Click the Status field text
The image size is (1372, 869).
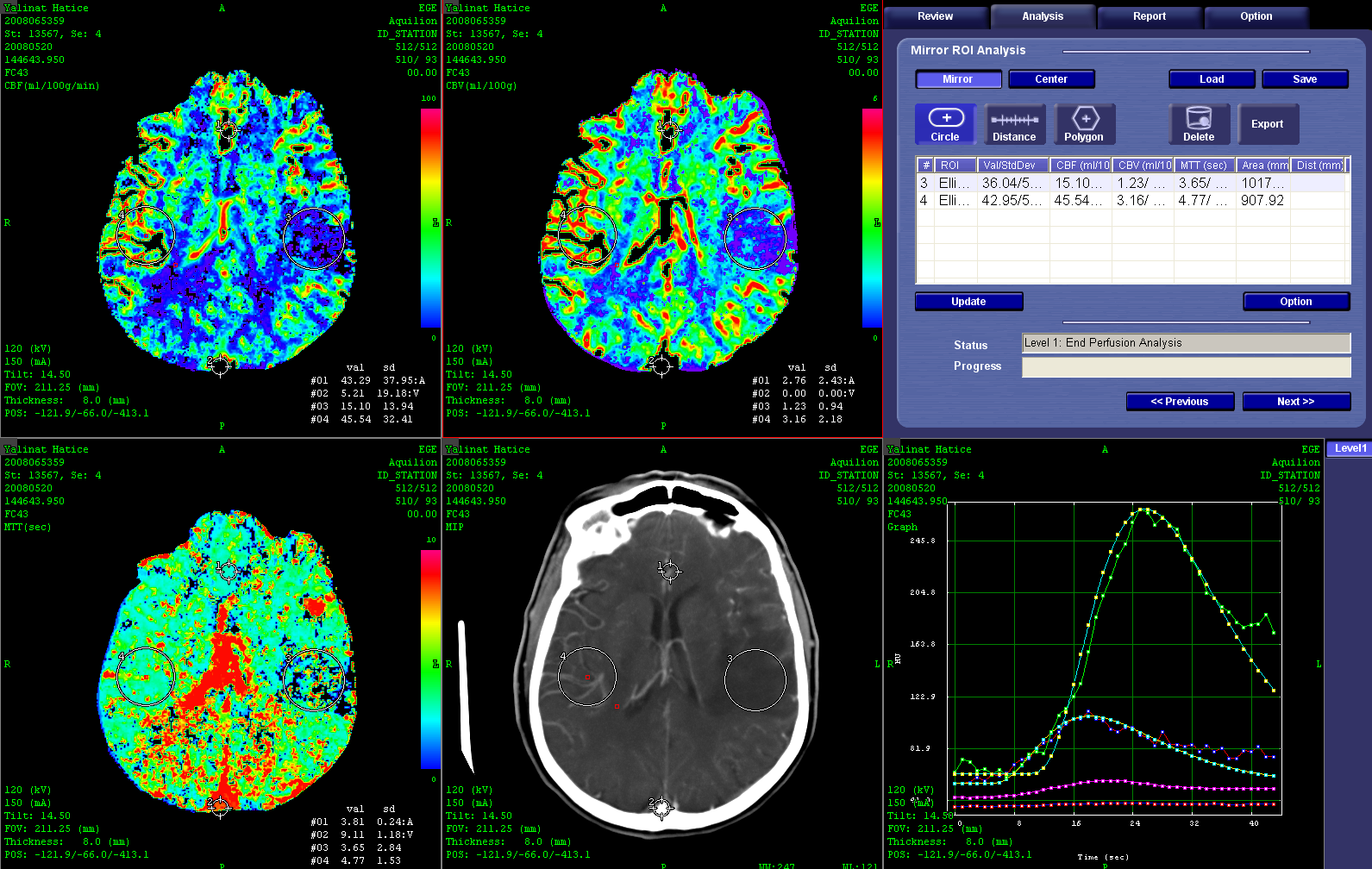pyautogui.click(x=1186, y=343)
